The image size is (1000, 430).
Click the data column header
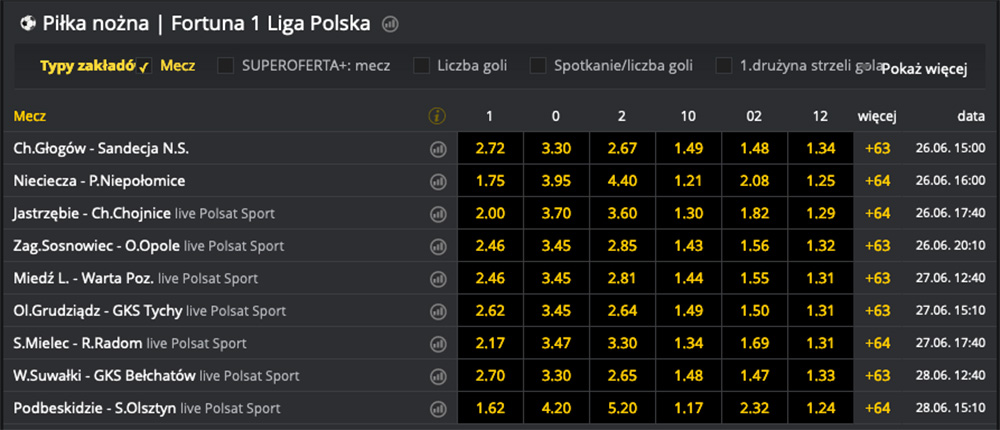[x=970, y=116]
